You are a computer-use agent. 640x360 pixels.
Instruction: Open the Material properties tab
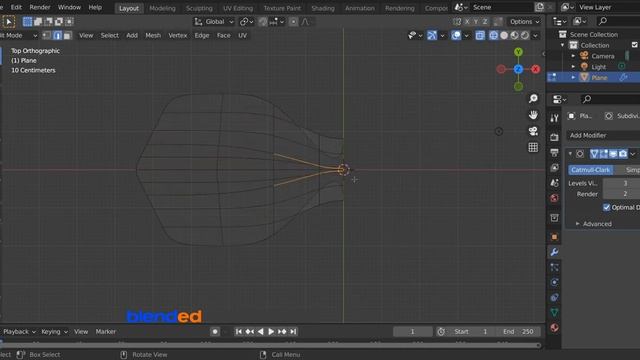(x=554, y=328)
